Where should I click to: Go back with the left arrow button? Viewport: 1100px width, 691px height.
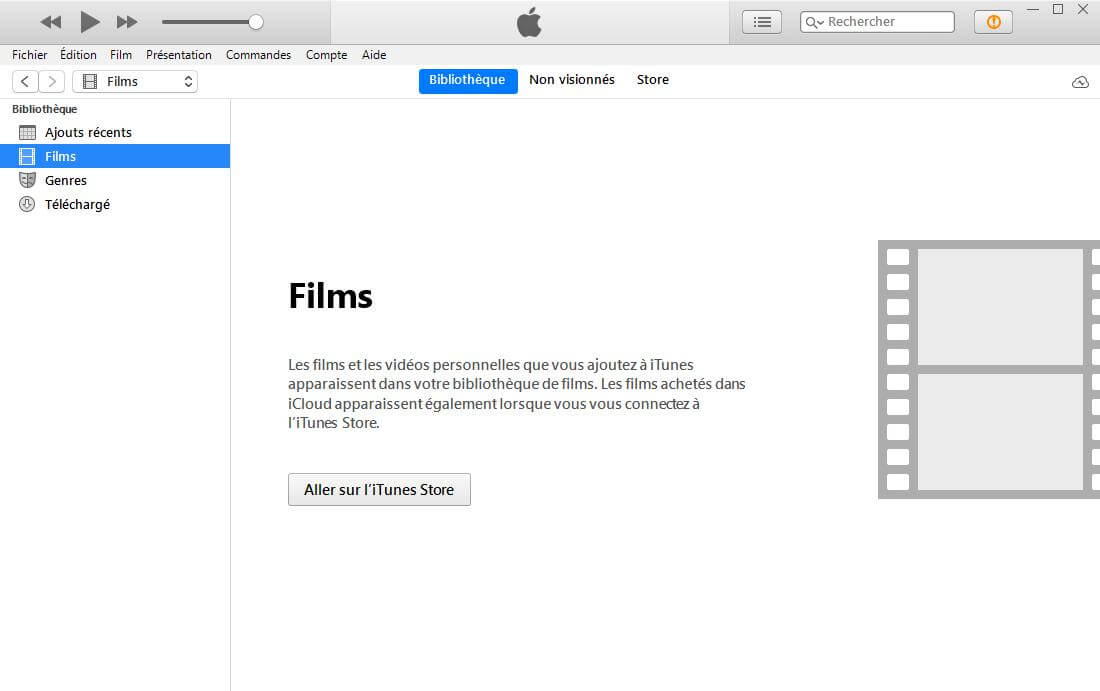tap(25, 81)
